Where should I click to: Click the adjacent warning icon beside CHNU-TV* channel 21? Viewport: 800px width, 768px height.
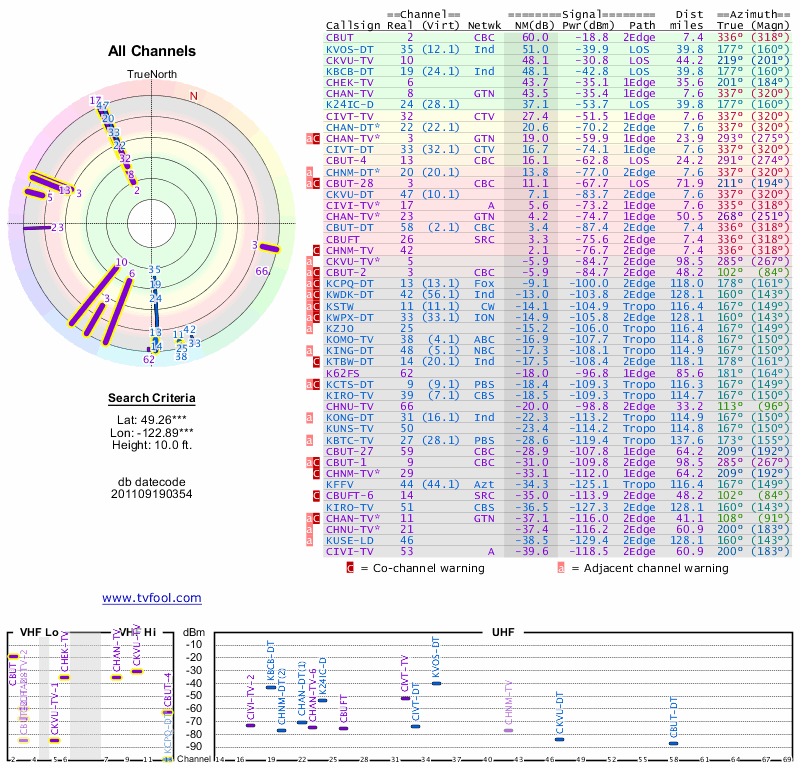[x=309, y=530]
